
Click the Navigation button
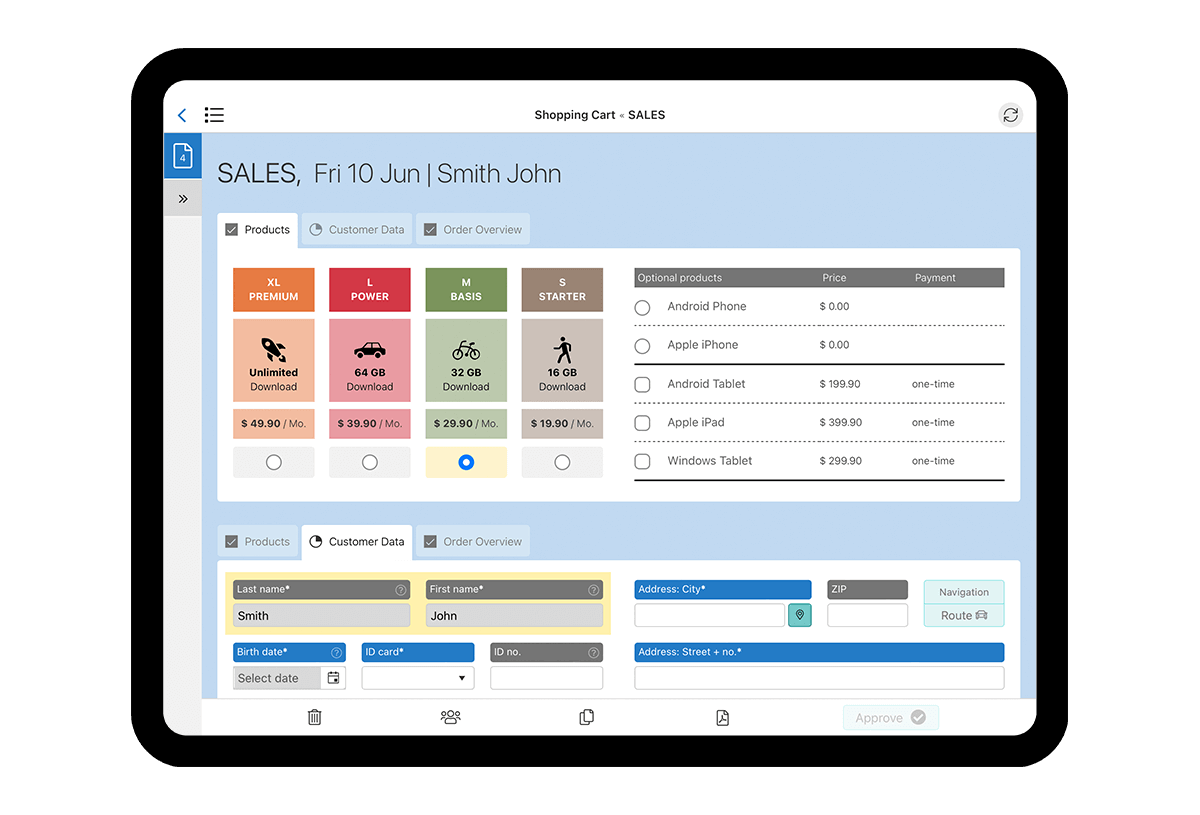tap(964, 592)
